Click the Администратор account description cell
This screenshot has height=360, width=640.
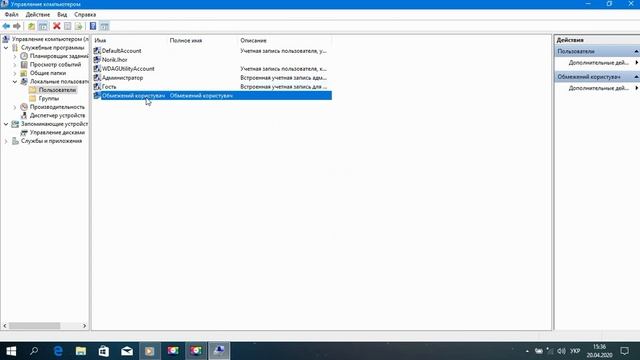[284, 78]
